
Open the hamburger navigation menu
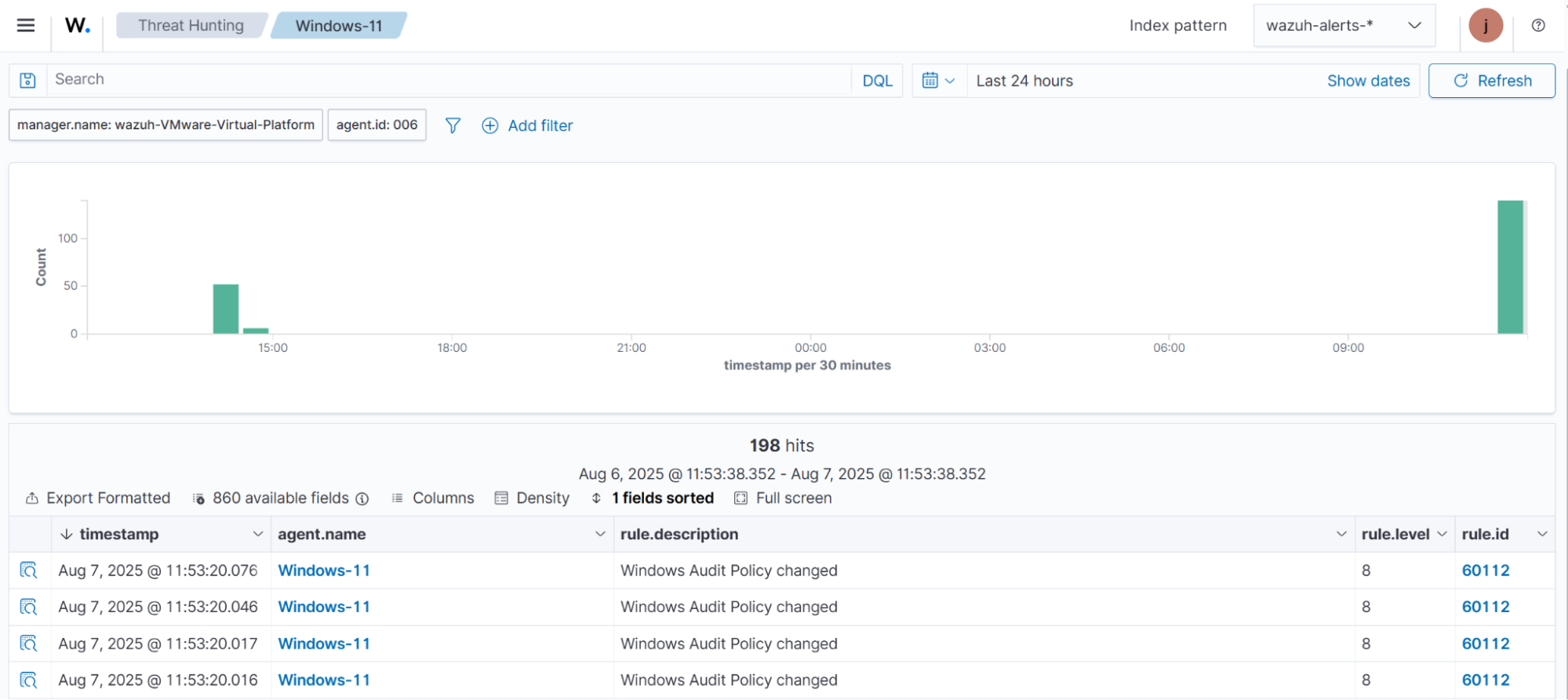click(26, 25)
